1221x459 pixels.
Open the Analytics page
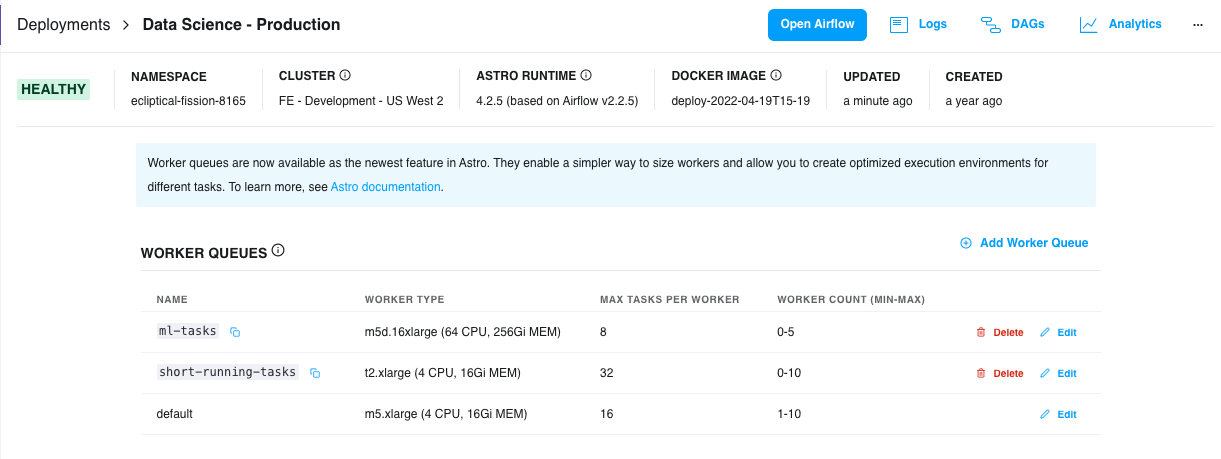1120,24
